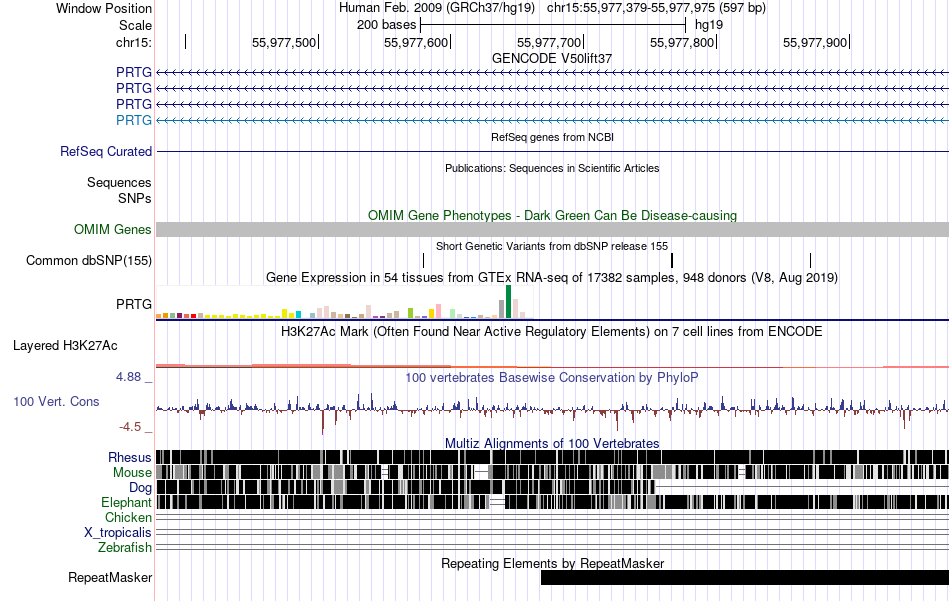Click the chr15:55,977,379-55,977,975 (597 bp) position text
950x601 pixels.
pyautogui.click(x=656, y=8)
